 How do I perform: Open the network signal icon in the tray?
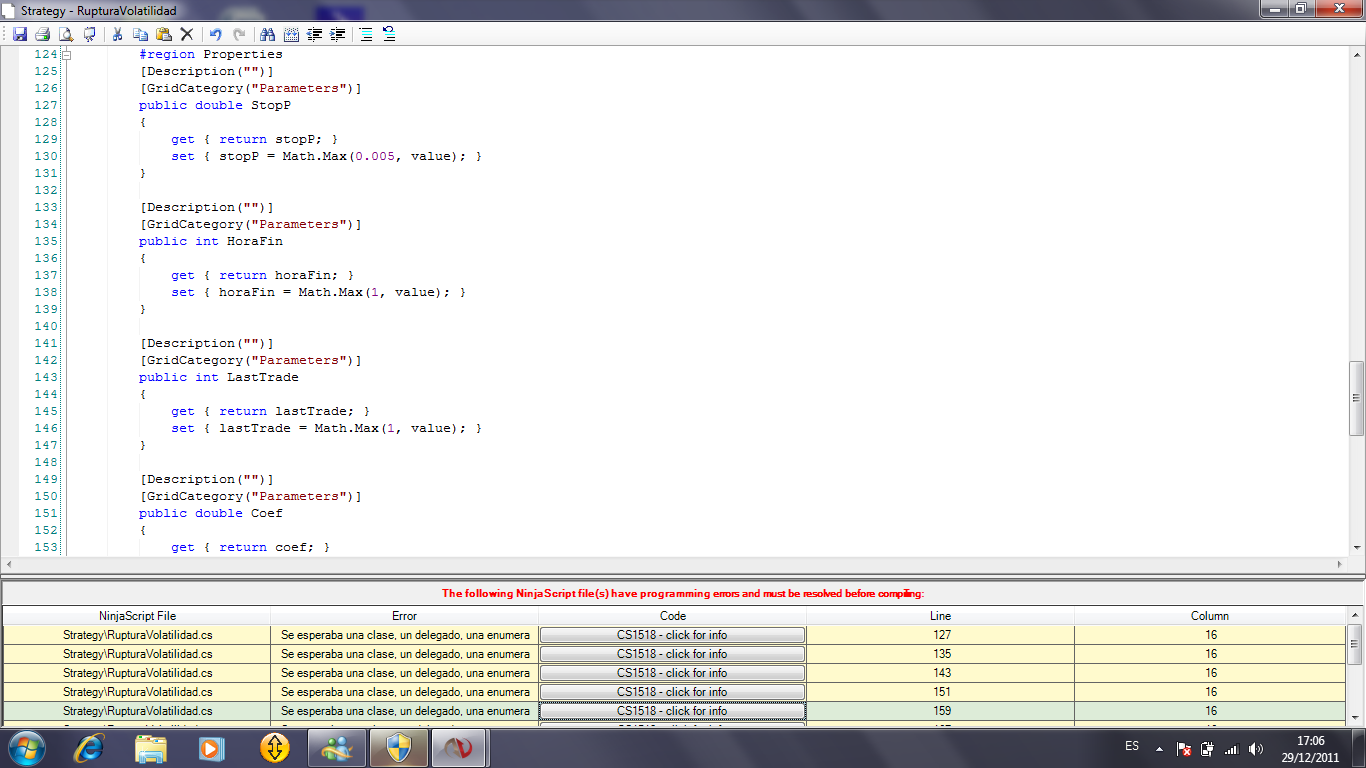[x=1232, y=748]
